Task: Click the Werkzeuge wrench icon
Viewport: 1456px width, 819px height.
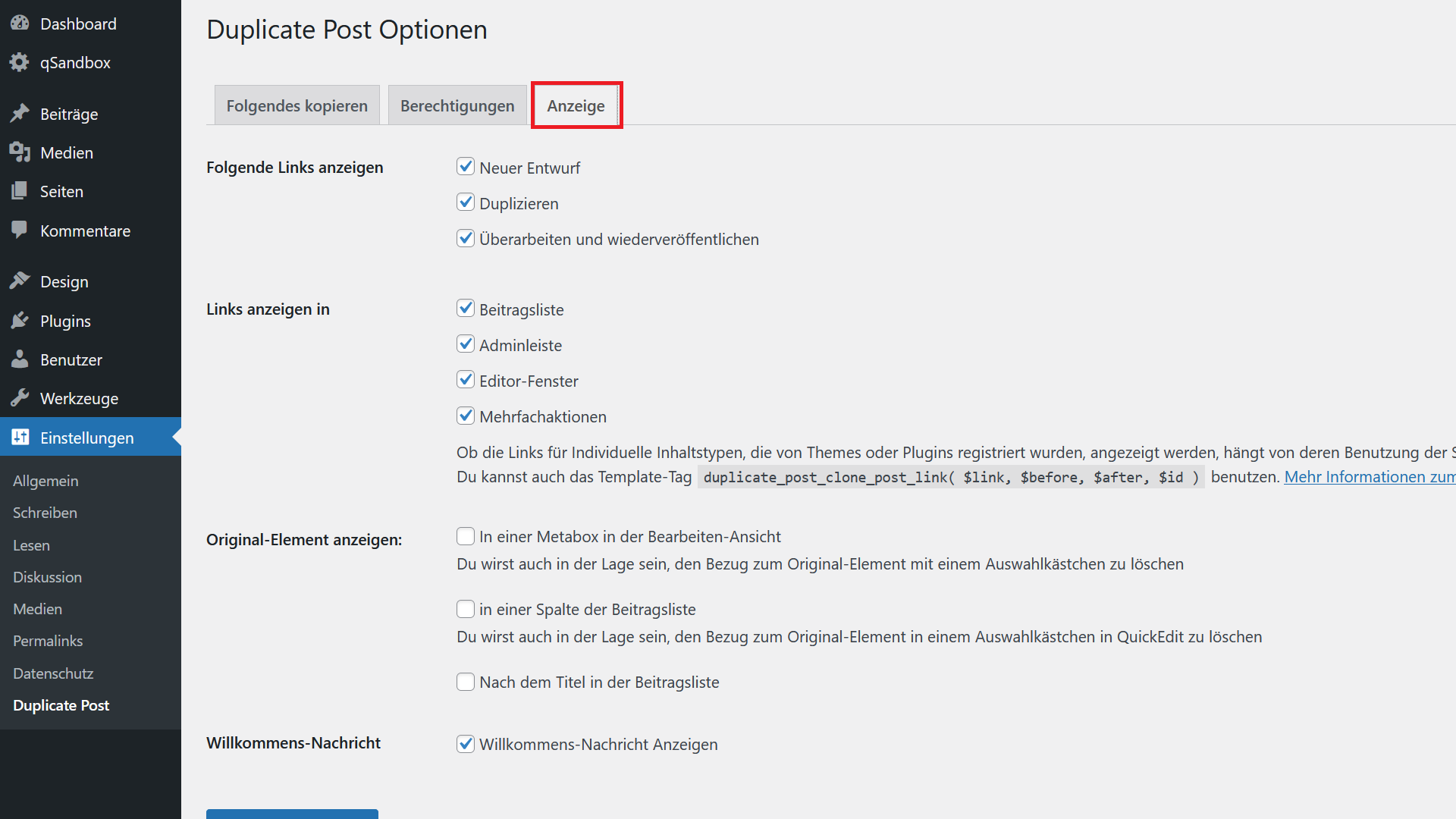Action: [20, 398]
